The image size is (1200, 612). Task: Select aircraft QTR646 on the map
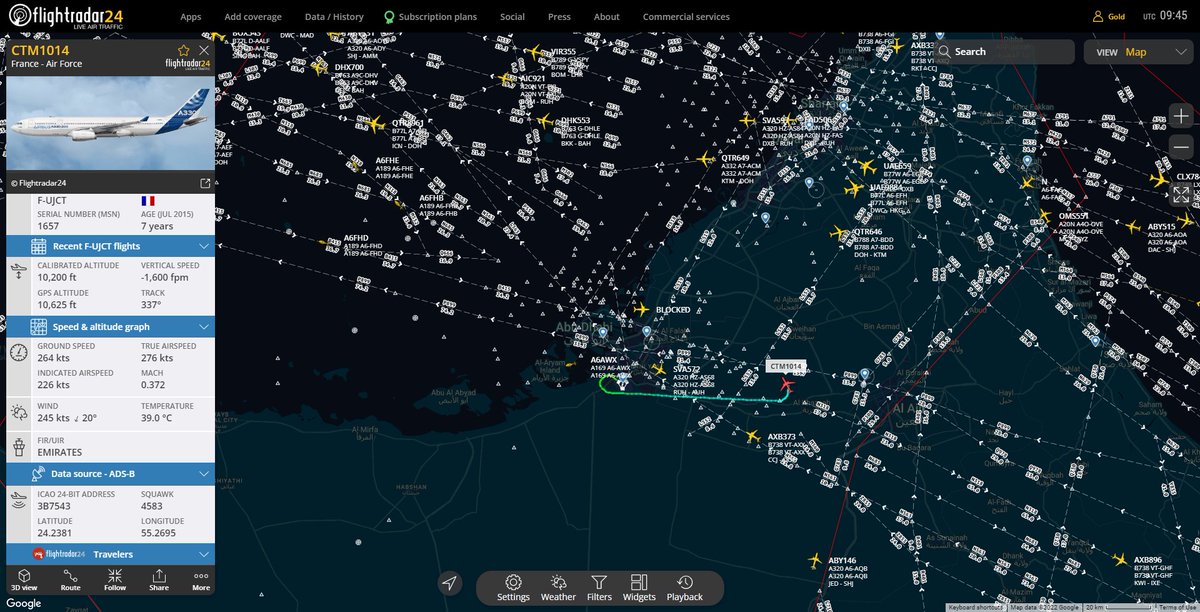pyautogui.click(x=838, y=232)
